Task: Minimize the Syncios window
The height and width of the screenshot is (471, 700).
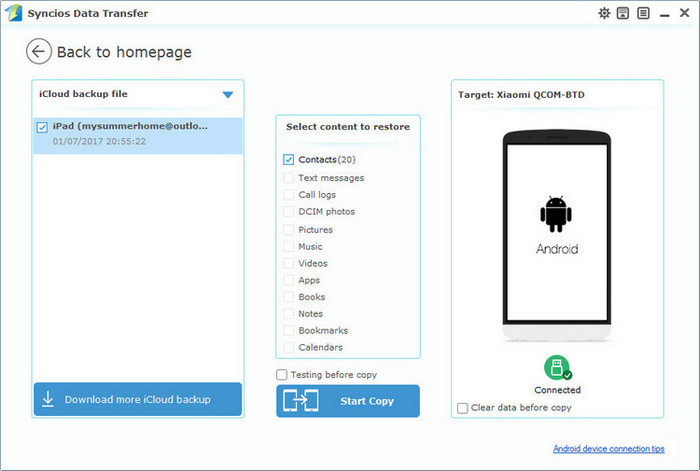Action: [665, 14]
